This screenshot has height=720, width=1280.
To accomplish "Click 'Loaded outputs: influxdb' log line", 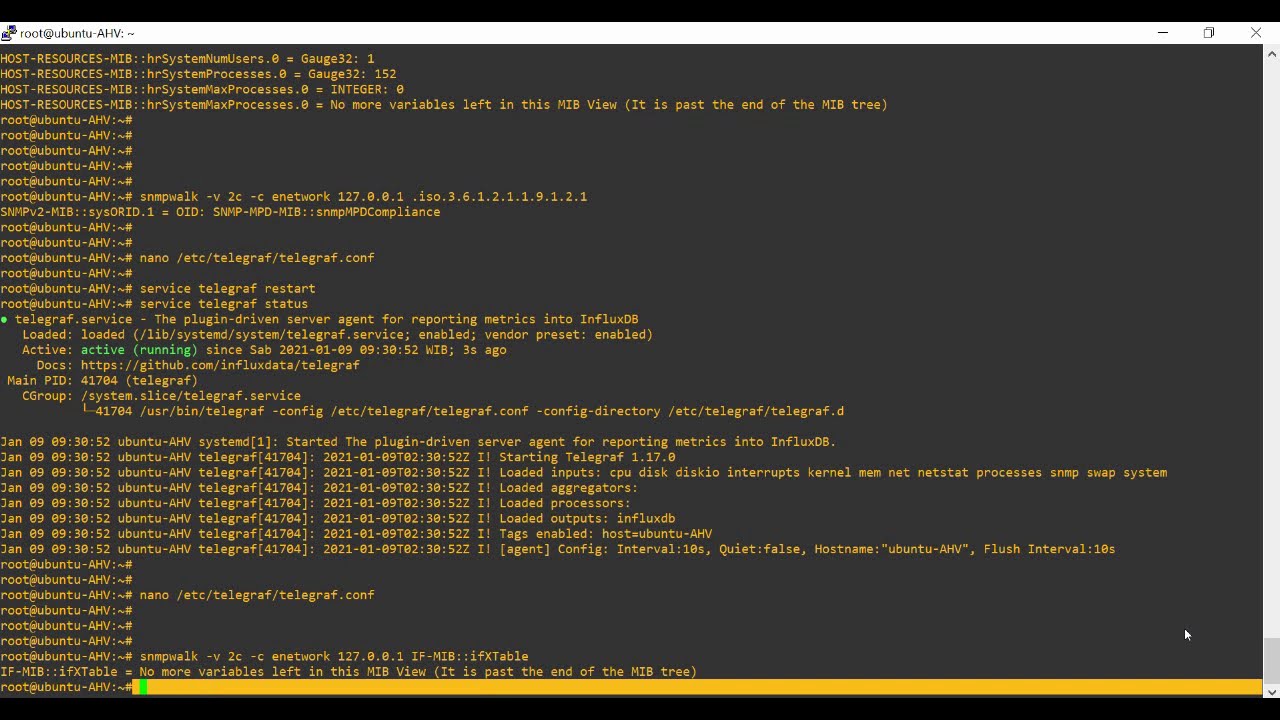I will 338,518.
